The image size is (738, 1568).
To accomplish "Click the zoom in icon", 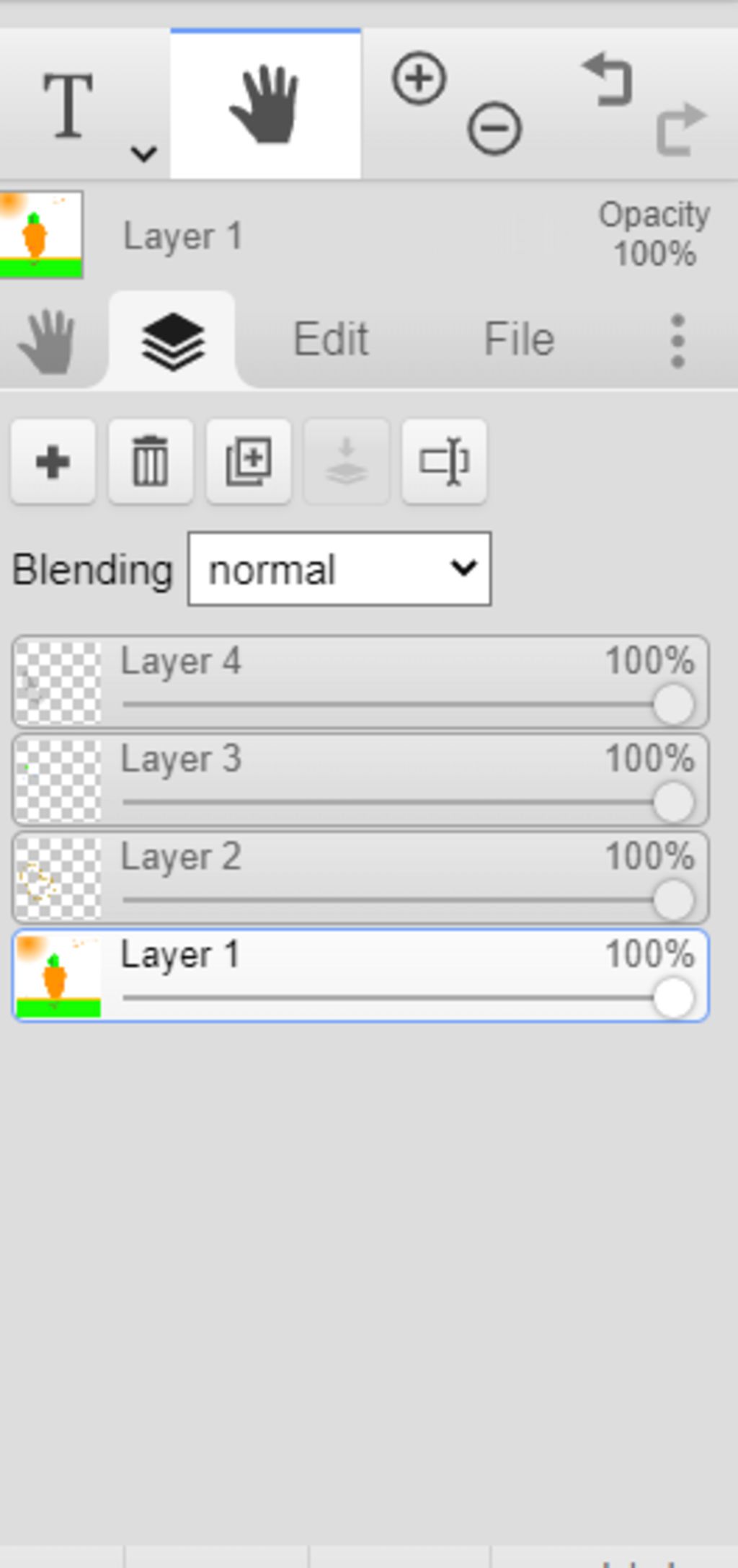I will 419,78.
